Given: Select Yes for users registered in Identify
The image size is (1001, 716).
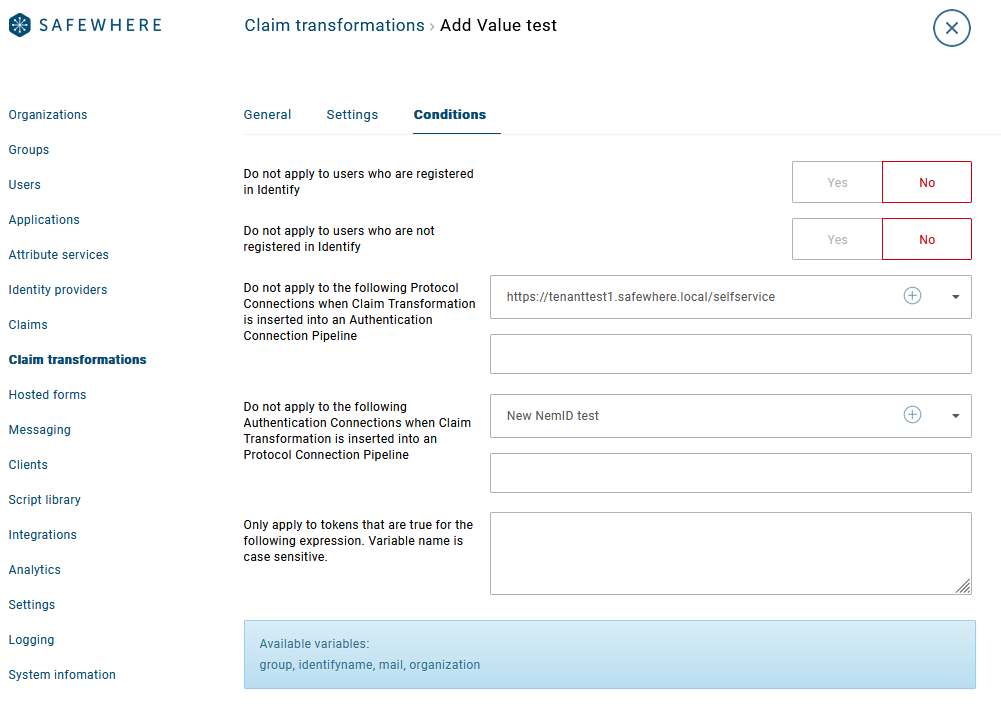Looking at the screenshot, I should [837, 183].
